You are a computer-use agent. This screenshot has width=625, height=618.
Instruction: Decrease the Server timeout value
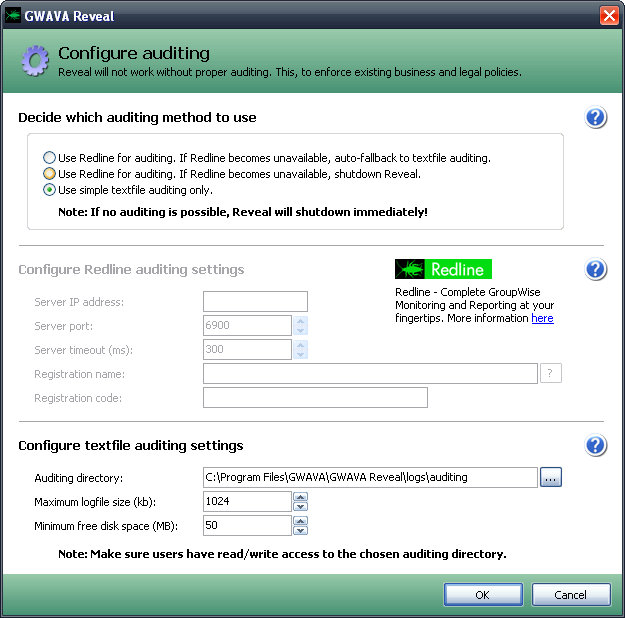point(301,354)
